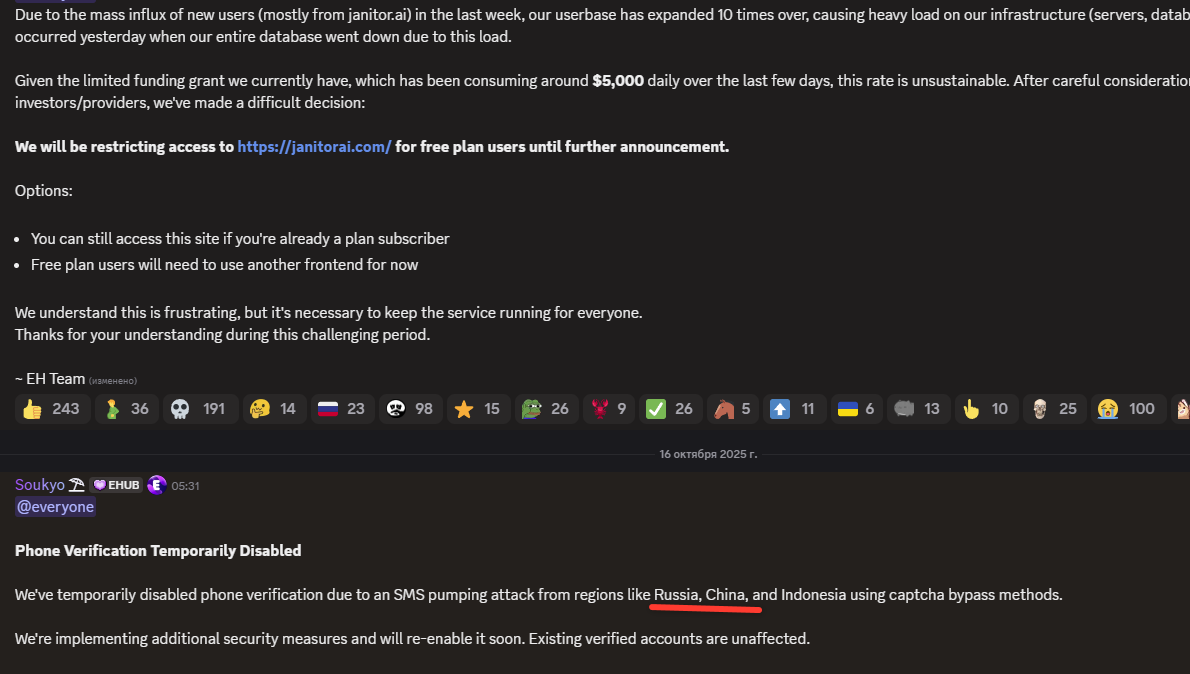Image resolution: width=1190 pixels, height=674 pixels.
Task: Click the black-and-white face reaction with 98
Action: pyautogui.click(x=411, y=409)
